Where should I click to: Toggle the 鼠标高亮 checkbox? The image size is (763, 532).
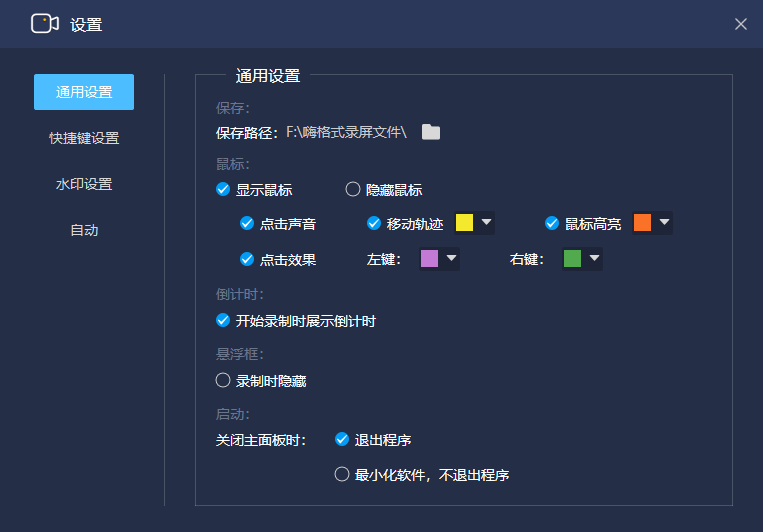click(x=552, y=223)
